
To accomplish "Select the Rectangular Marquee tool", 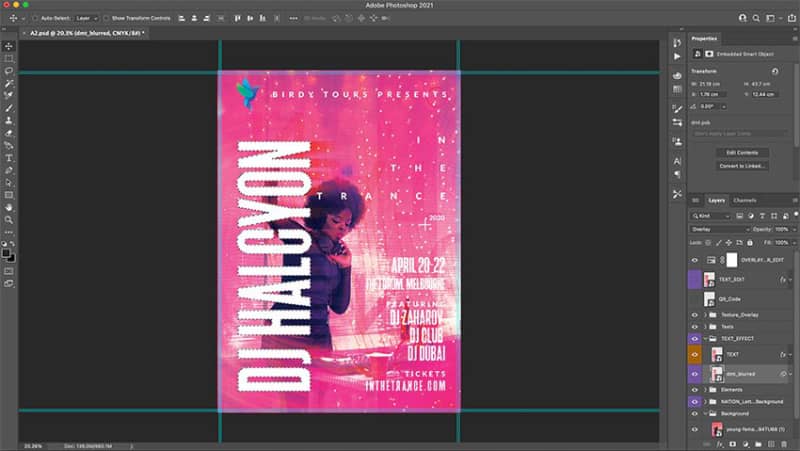I will tap(9, 59).
